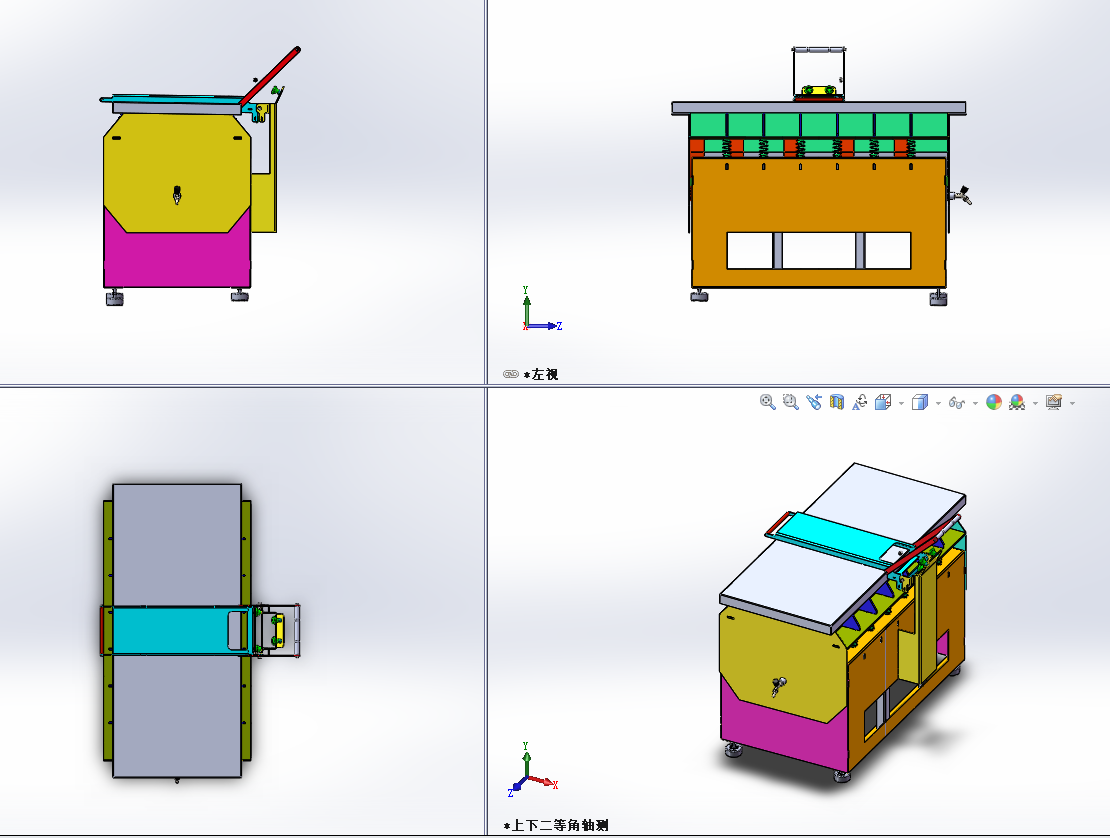Click the Display Style cube icon

tap(920, 402)
